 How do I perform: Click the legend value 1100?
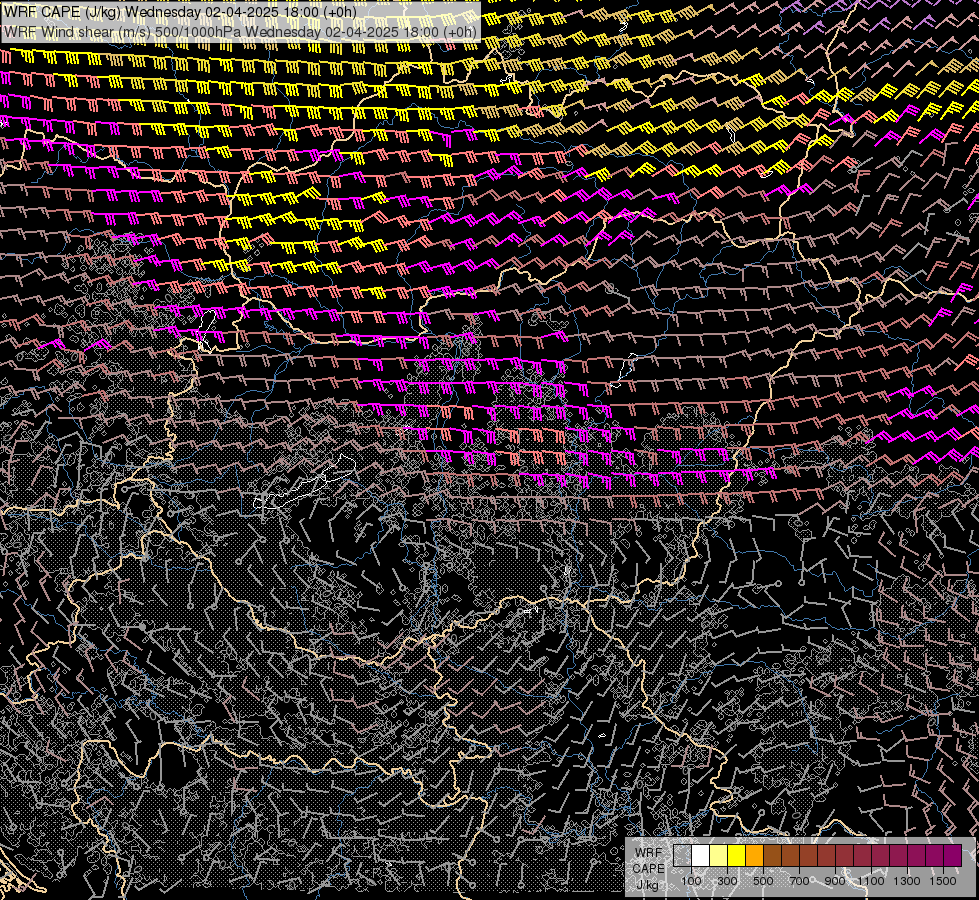871,881
